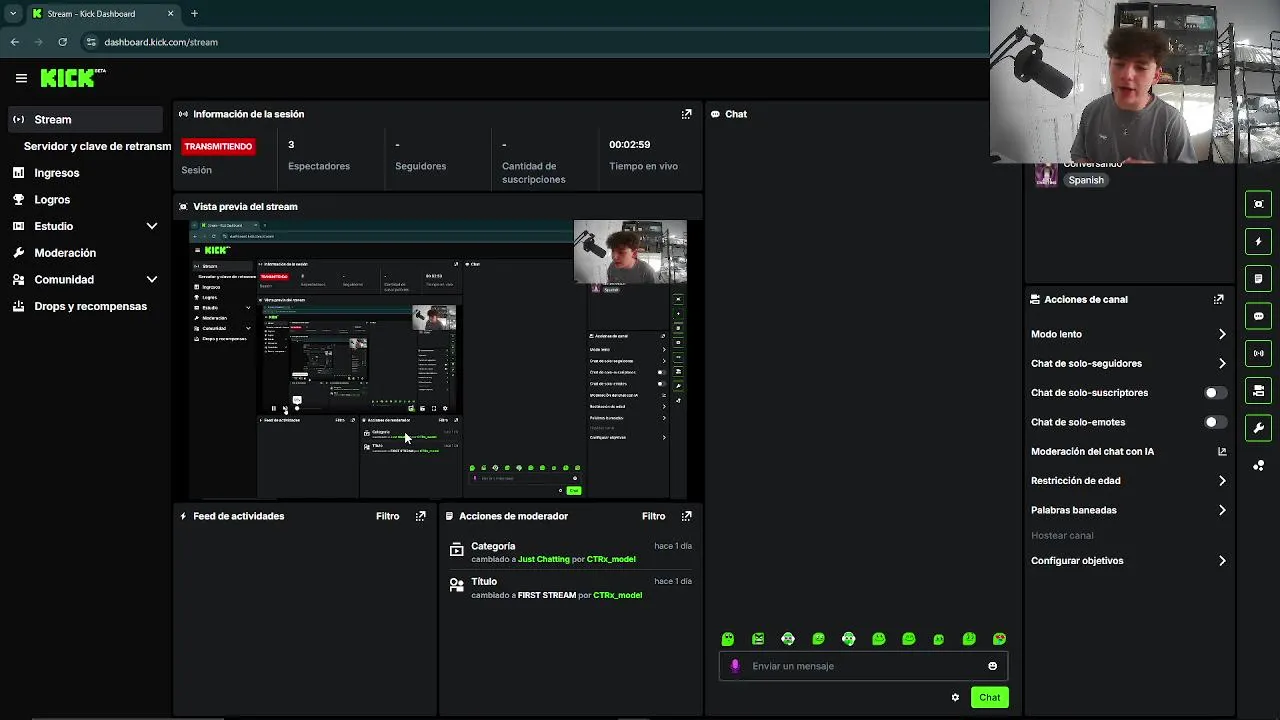Viewport: 1280px width, 720px height.
Task: Select Stream in the left sidebar
Action: click(x=84, y=119)
